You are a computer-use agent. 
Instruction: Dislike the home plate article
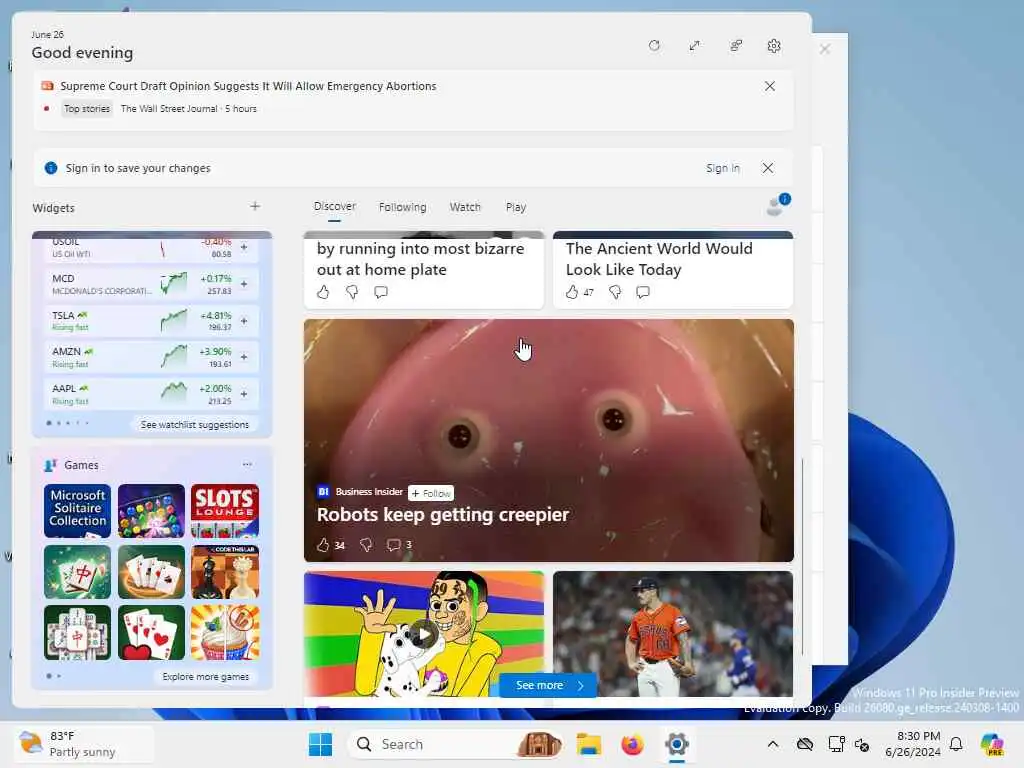[x=352, y=292]
